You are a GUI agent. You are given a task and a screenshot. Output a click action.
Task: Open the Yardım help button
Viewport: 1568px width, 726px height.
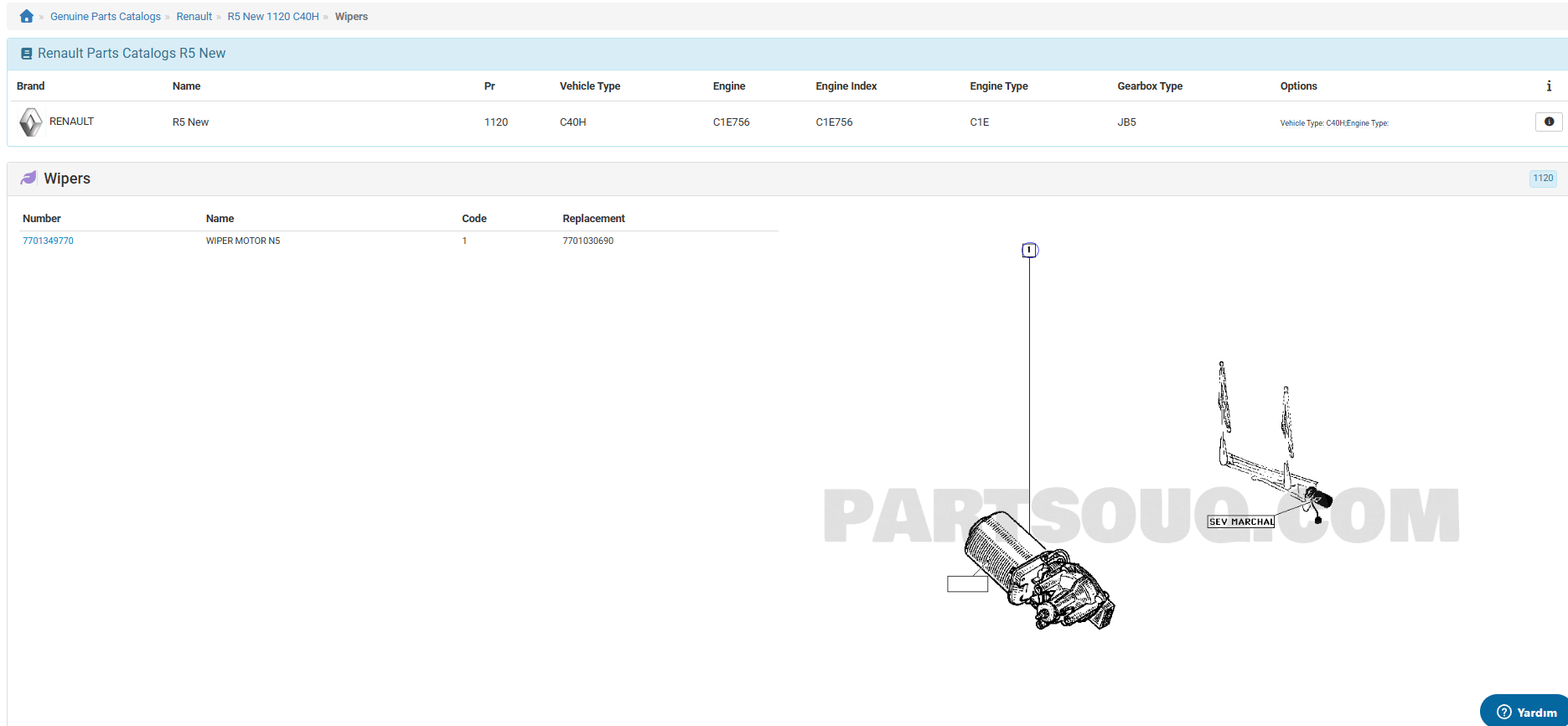coord(1525,712)
